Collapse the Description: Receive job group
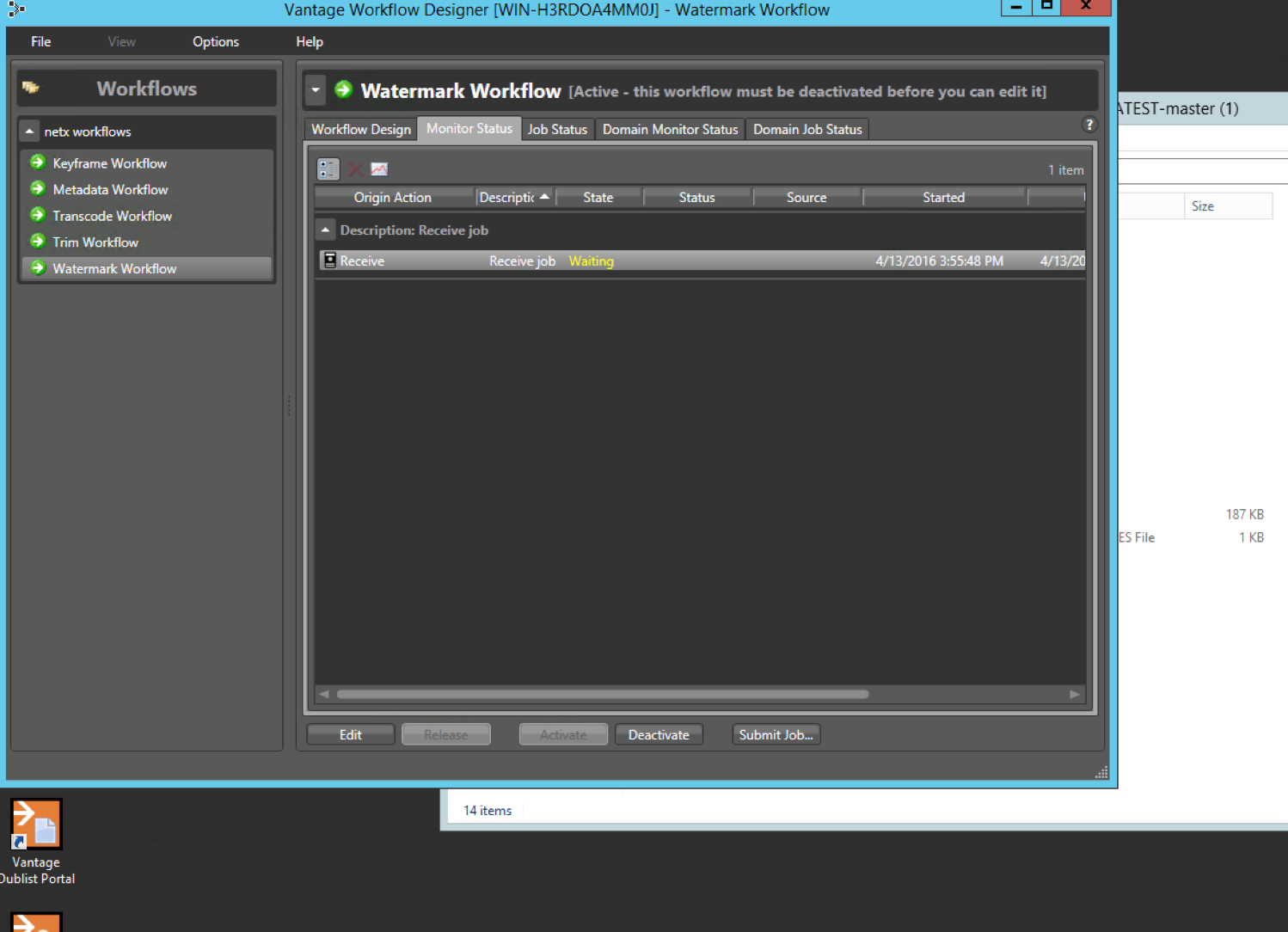Screen dimensions: 1288x932 point(325,230)
